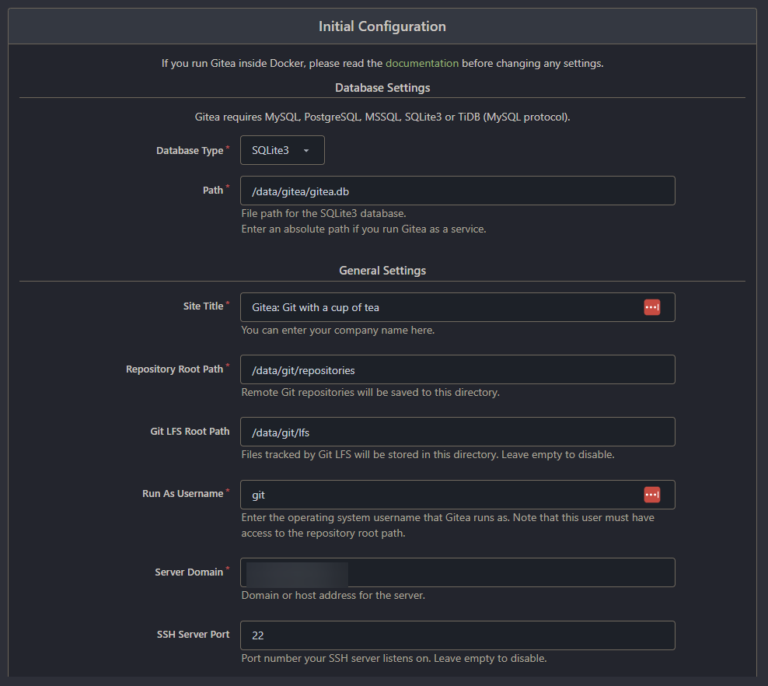Open the documentation link
Viewport: 768px width, 686px height.
422,63
